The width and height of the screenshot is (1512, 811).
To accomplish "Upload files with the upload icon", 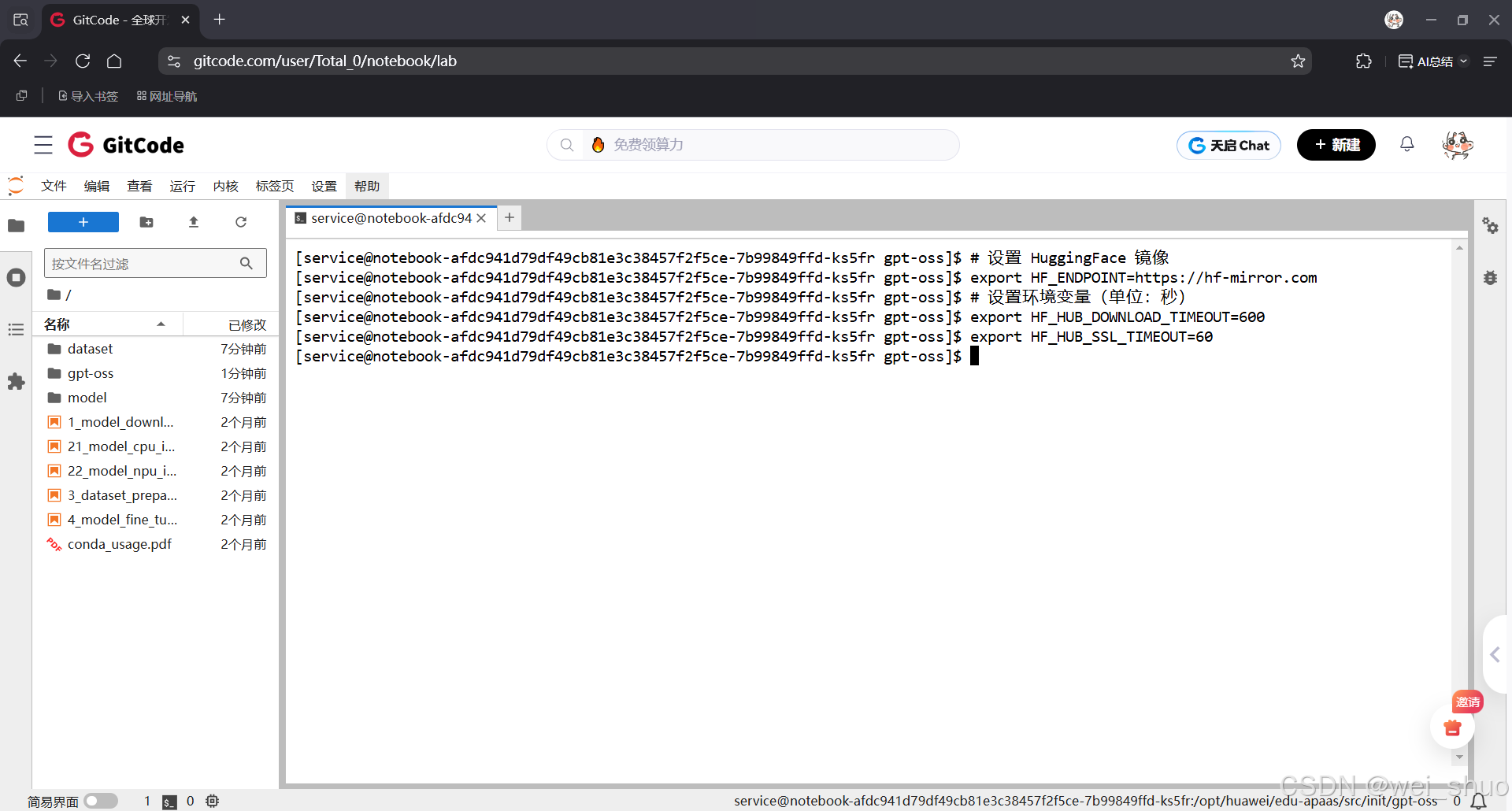I will [x=194, y=222].
